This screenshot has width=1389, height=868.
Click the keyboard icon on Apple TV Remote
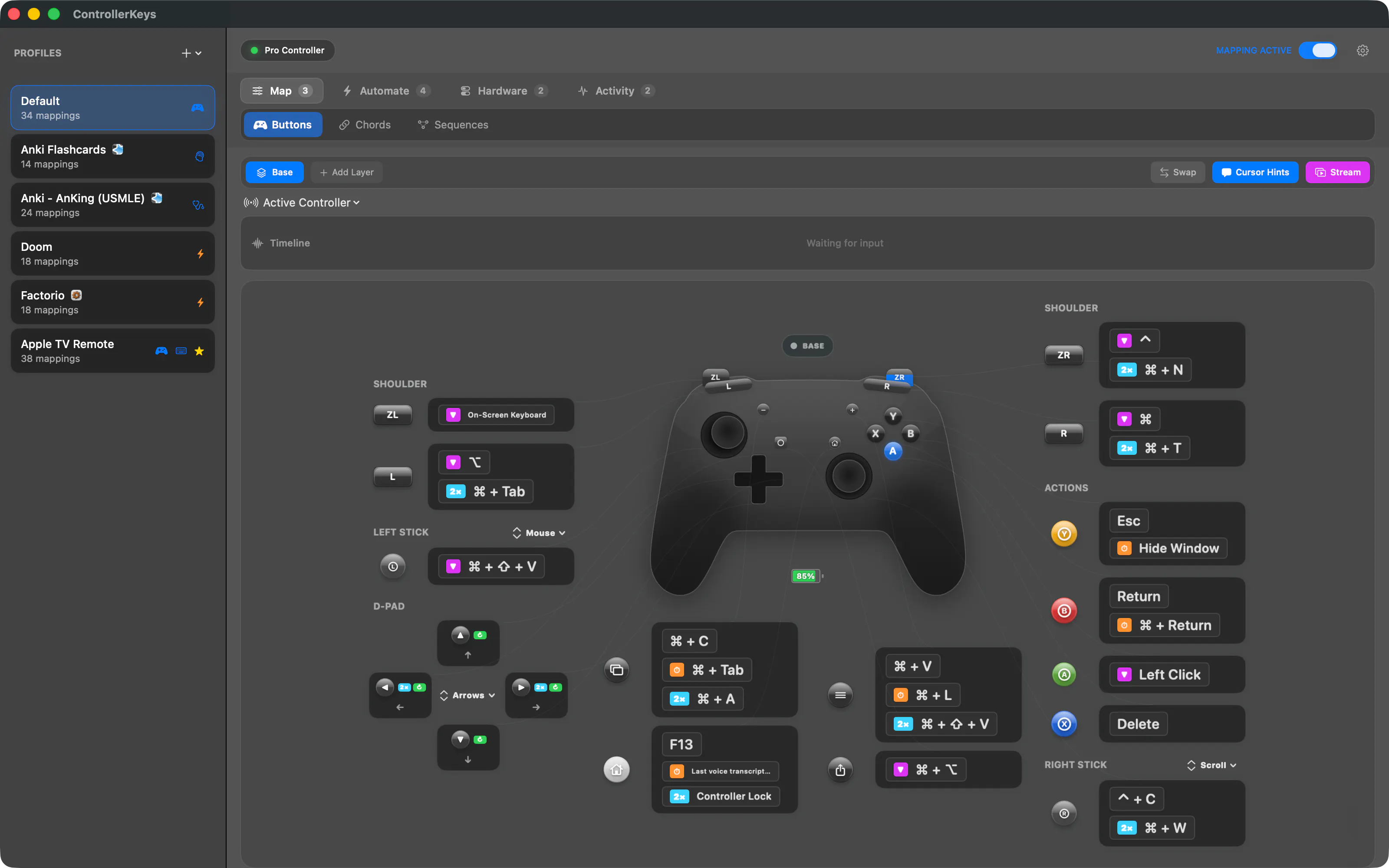[181, 351]
